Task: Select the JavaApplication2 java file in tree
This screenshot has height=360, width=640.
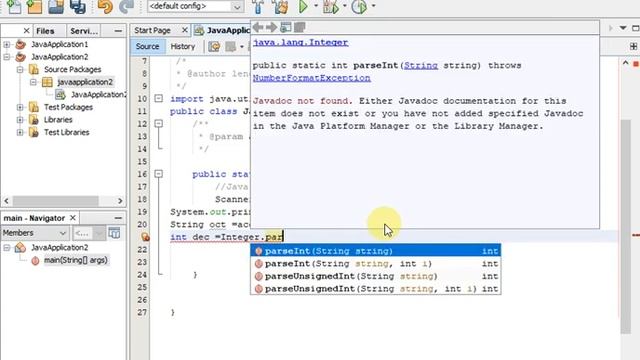Action: (98, 95)
